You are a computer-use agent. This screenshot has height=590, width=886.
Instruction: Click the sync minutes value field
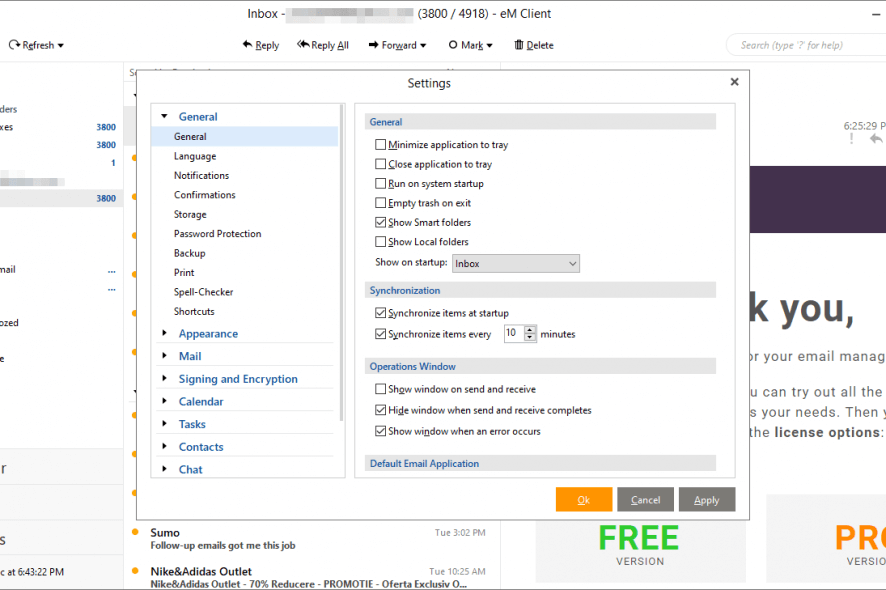click(514, 333)
